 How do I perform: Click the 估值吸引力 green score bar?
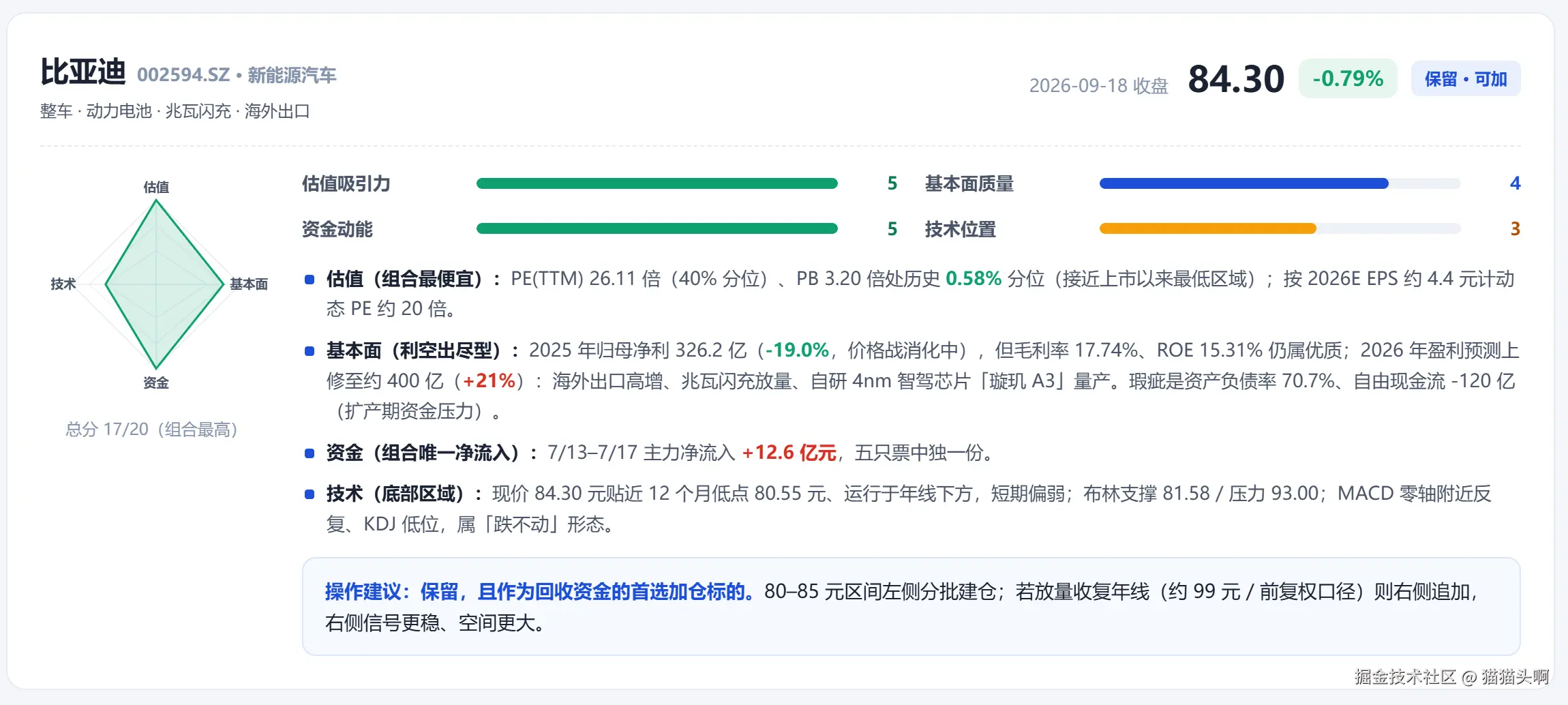pos(657,183)
